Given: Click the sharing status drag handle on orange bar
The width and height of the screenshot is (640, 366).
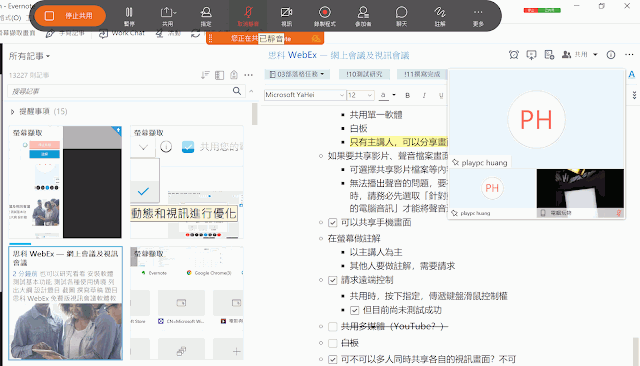Looking at the screenshot, I should pyautogui.click(x=211, y=38).
